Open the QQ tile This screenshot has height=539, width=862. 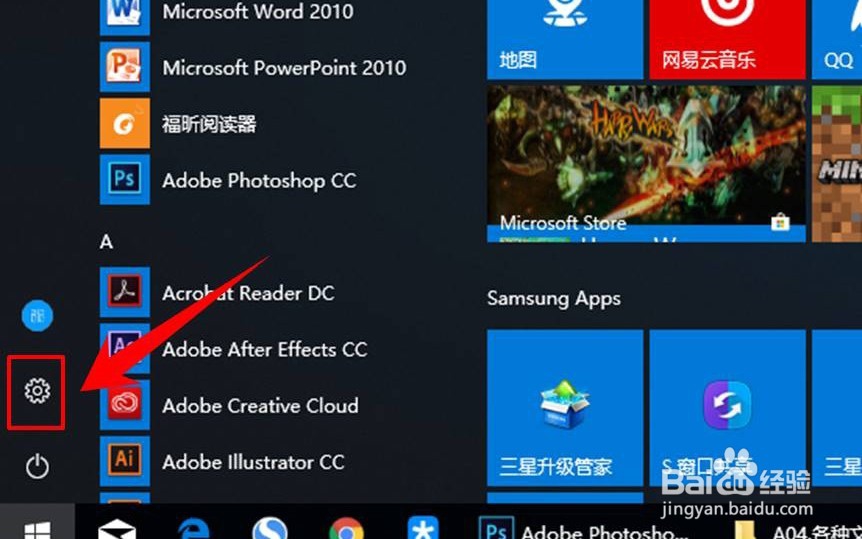coord(837,38)
